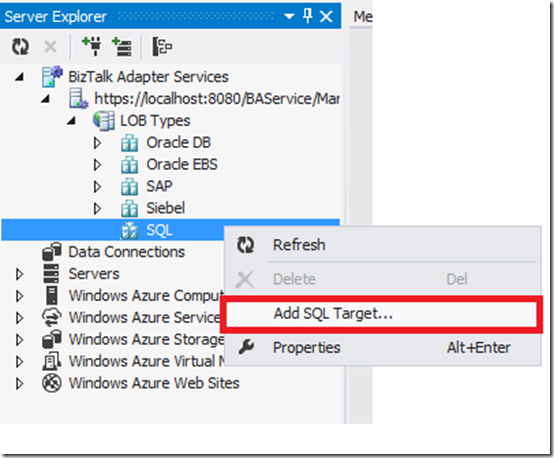Viewport: 554px width, 458px height.
Task: Select the Data Connections label
Action: click(x=126, y=252)
